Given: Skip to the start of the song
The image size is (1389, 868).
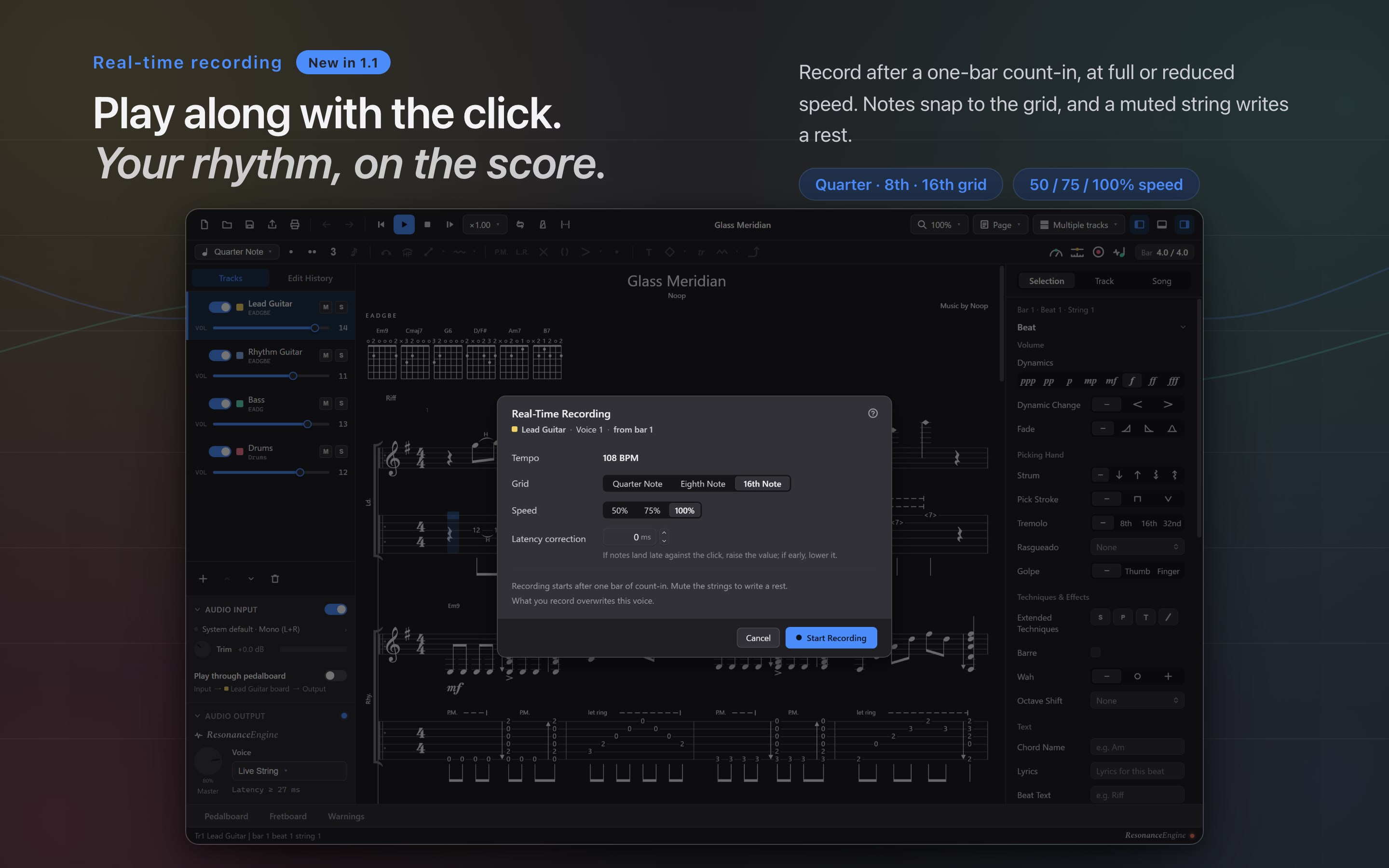Looking at the screenshot, I should coord(381,224).
